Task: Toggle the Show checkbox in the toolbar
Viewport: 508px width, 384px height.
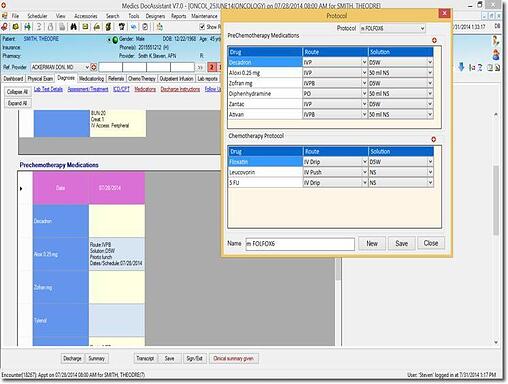Action: tap(202, 27)
